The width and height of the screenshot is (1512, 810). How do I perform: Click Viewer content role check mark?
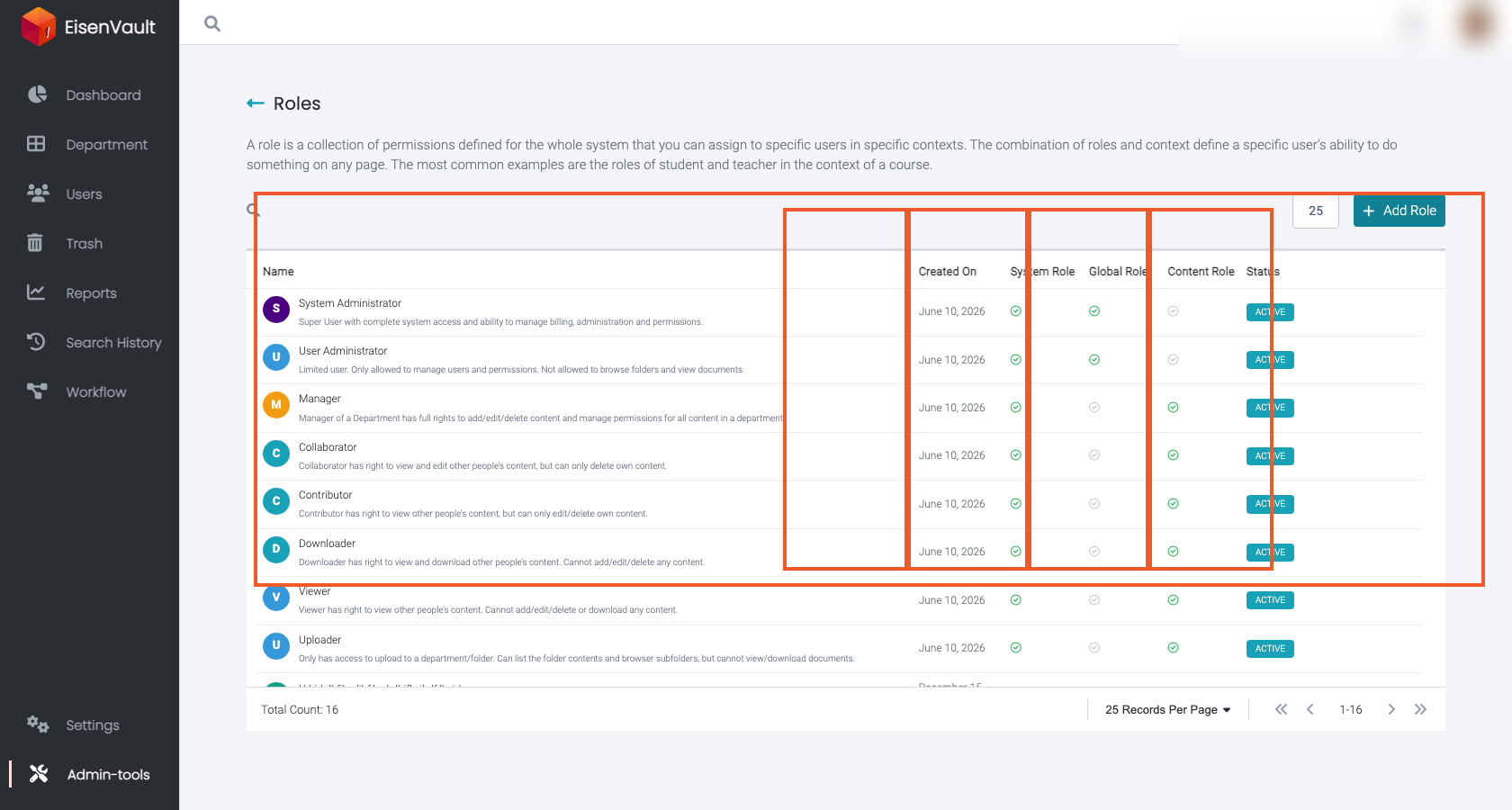click(x=1174, y=600)
